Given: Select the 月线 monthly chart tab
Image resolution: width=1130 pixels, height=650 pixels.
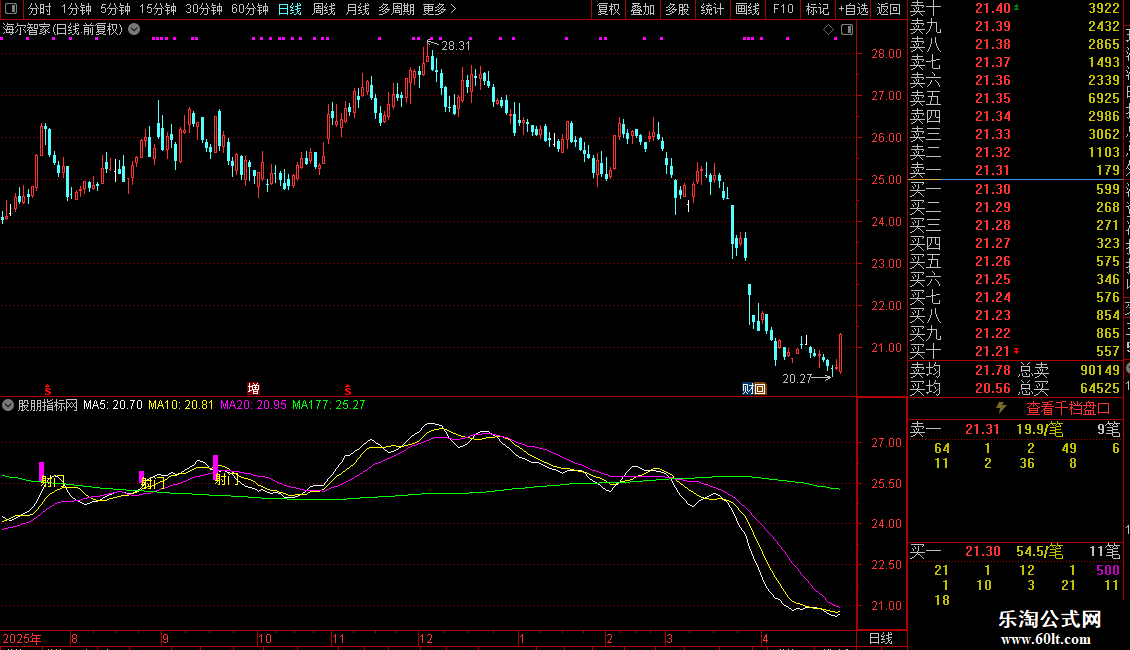Looking at the screenshot, I should coord(357,9).
